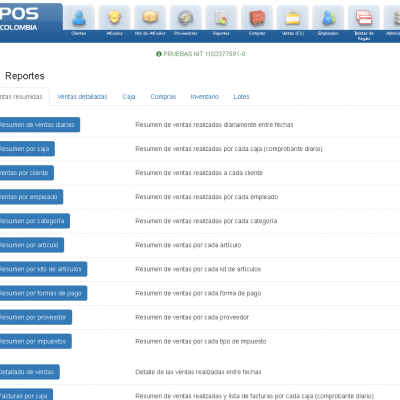
Task: Switch to the Inventario tab
Action: 205,97
